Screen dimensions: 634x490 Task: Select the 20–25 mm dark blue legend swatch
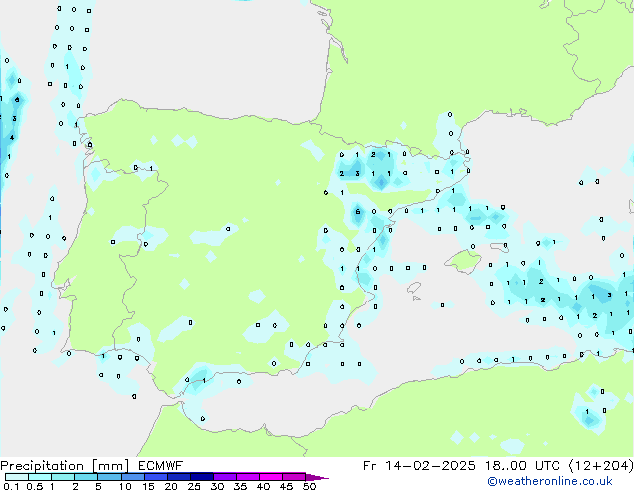coord(179,477)
